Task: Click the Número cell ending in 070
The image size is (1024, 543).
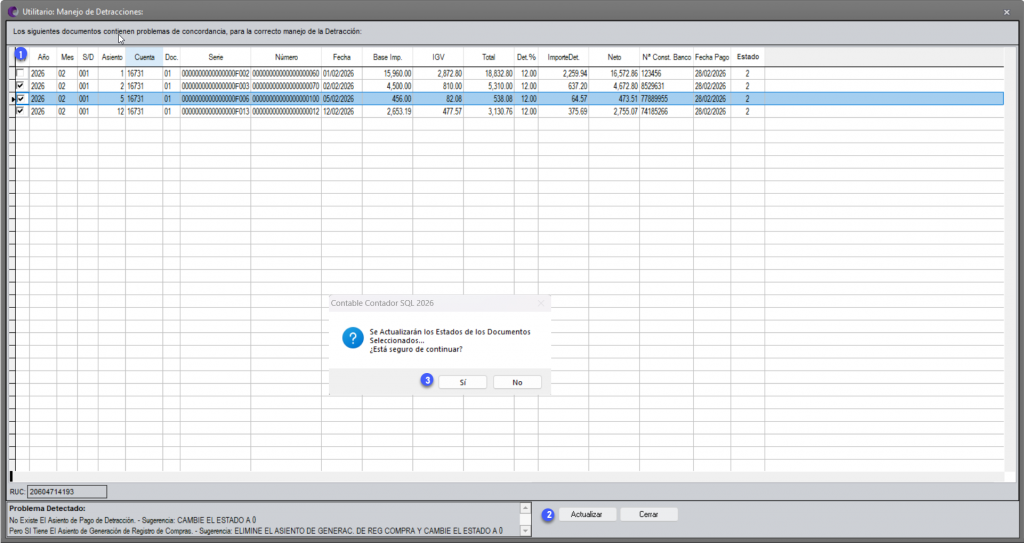Action: [x=286, y=86]
